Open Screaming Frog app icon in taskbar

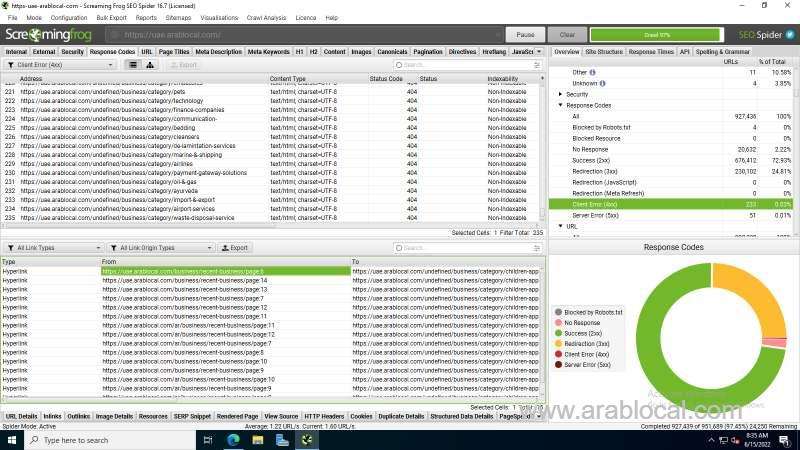(307, 440)
